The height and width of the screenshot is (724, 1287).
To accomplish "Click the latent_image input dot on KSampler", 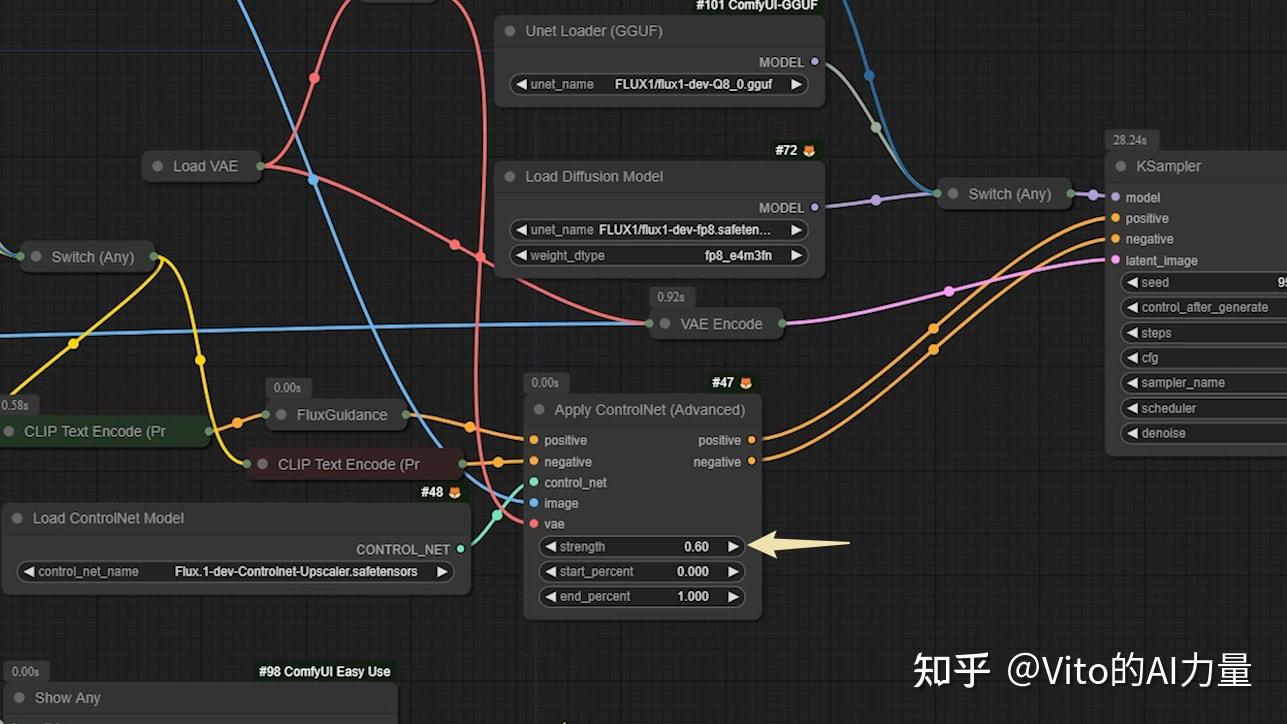I will [x=1113, y=260].
